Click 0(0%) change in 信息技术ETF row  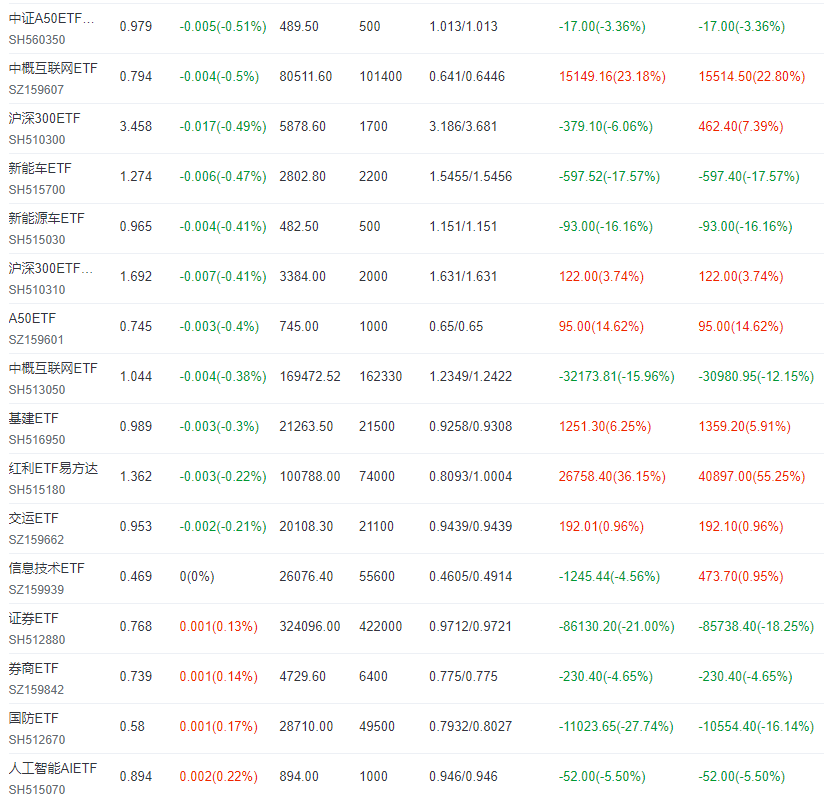point(197,576)
